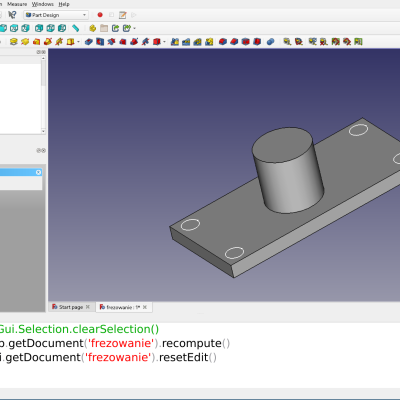This screenshot has height=400, width=400.
Task: Close the highlighted task panel item
Action: click(38, 172)
